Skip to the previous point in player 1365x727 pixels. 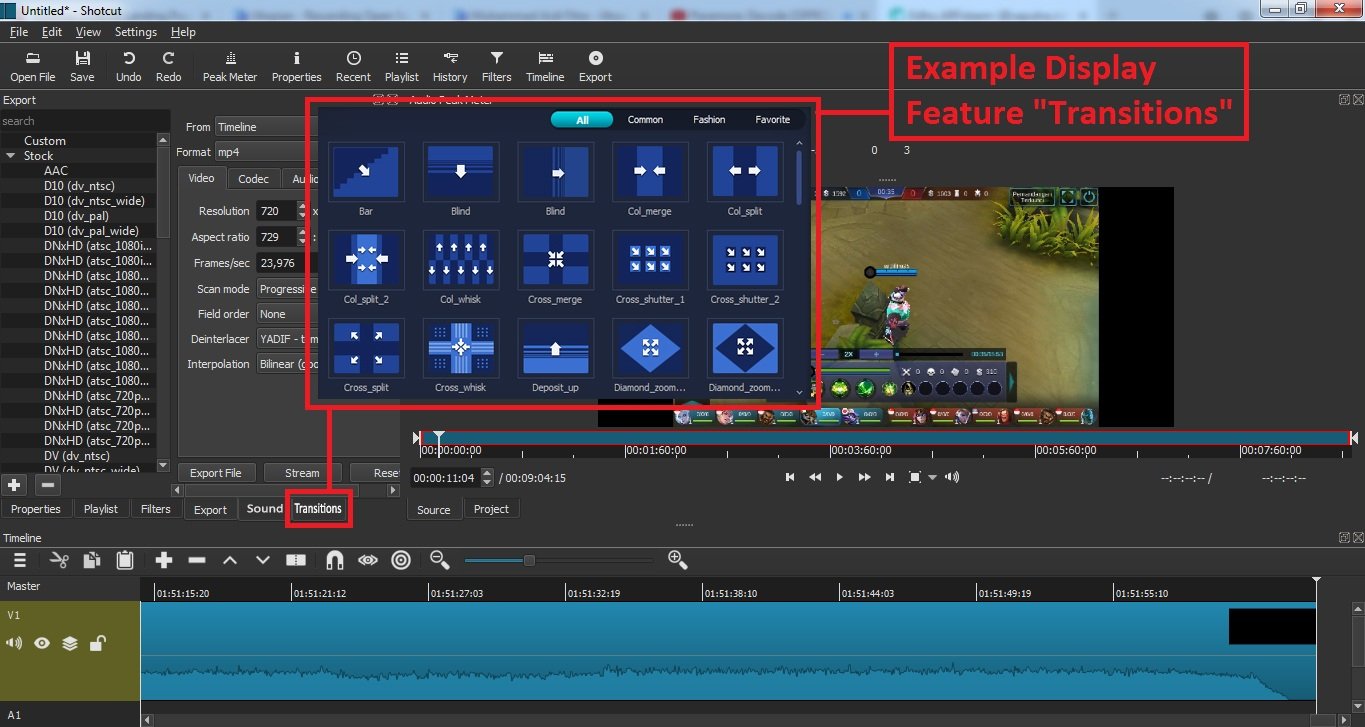click(789, 478)
